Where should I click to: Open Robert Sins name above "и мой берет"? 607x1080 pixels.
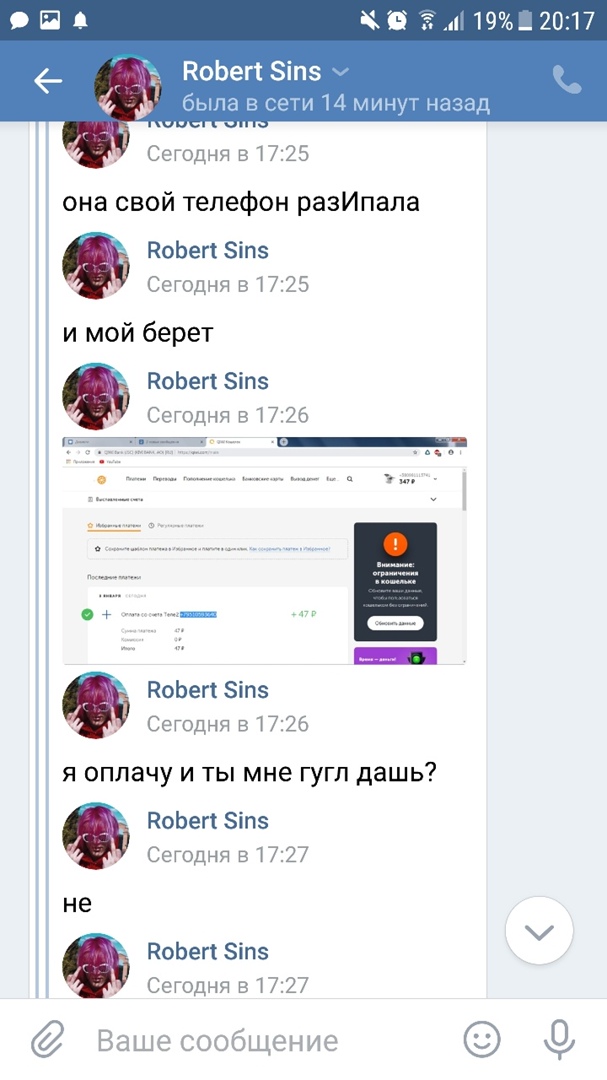pyautogui.click(x=207, y=250)
